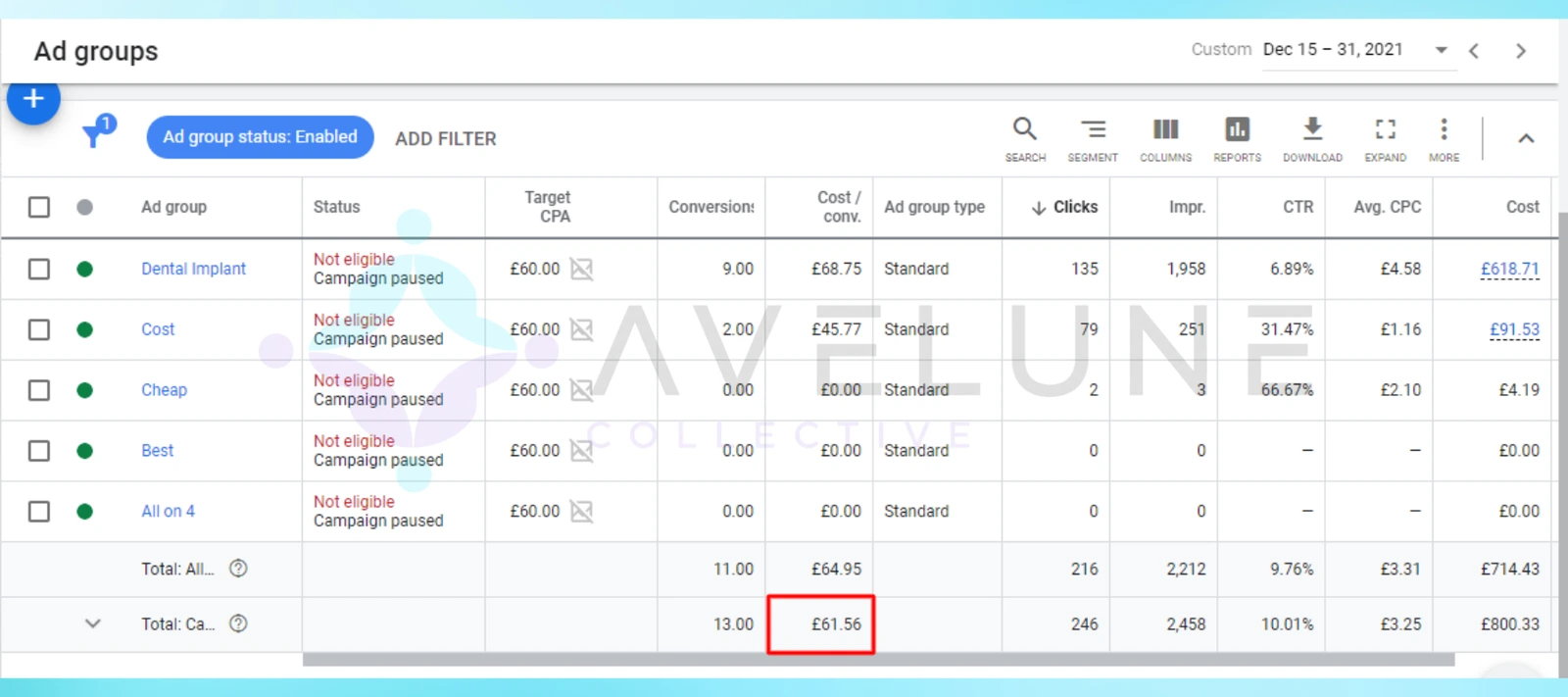Open help for Total: Ca... row
The image size is (1568, 697).
[238, 622]
